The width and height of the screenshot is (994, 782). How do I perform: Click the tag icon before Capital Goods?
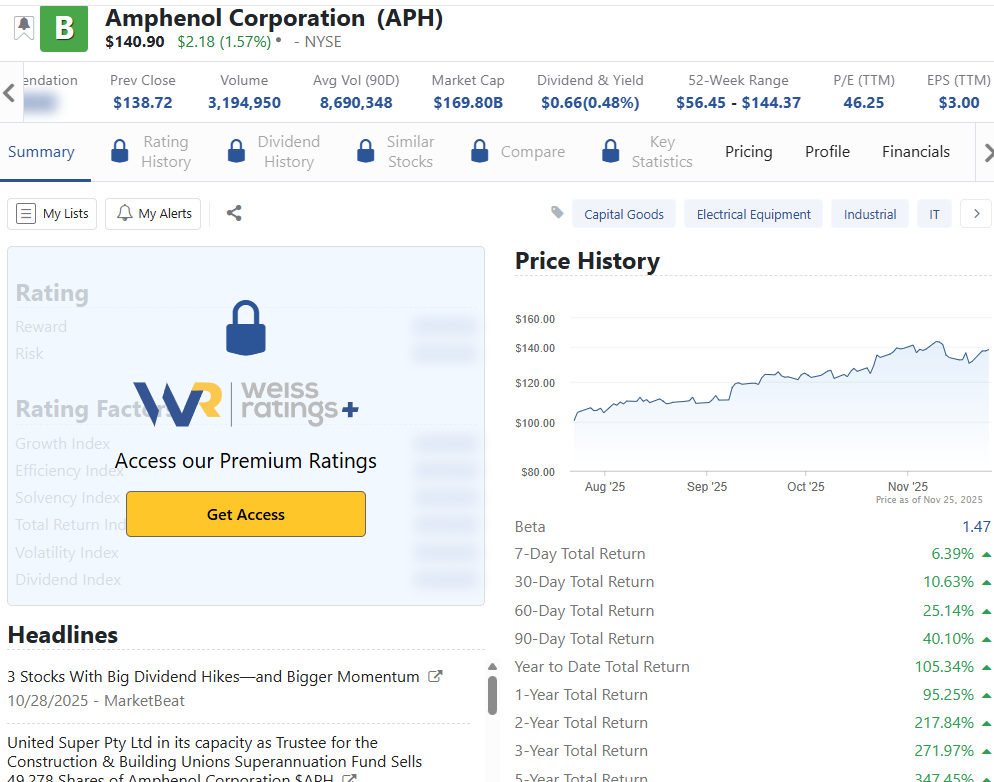557,213
